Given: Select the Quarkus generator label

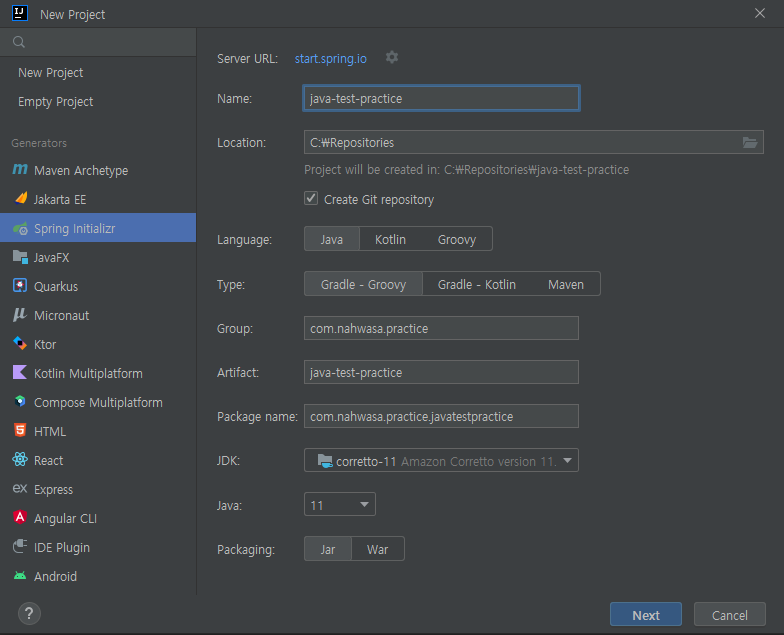Looking at the screenshot, I should tap(56, 286).
